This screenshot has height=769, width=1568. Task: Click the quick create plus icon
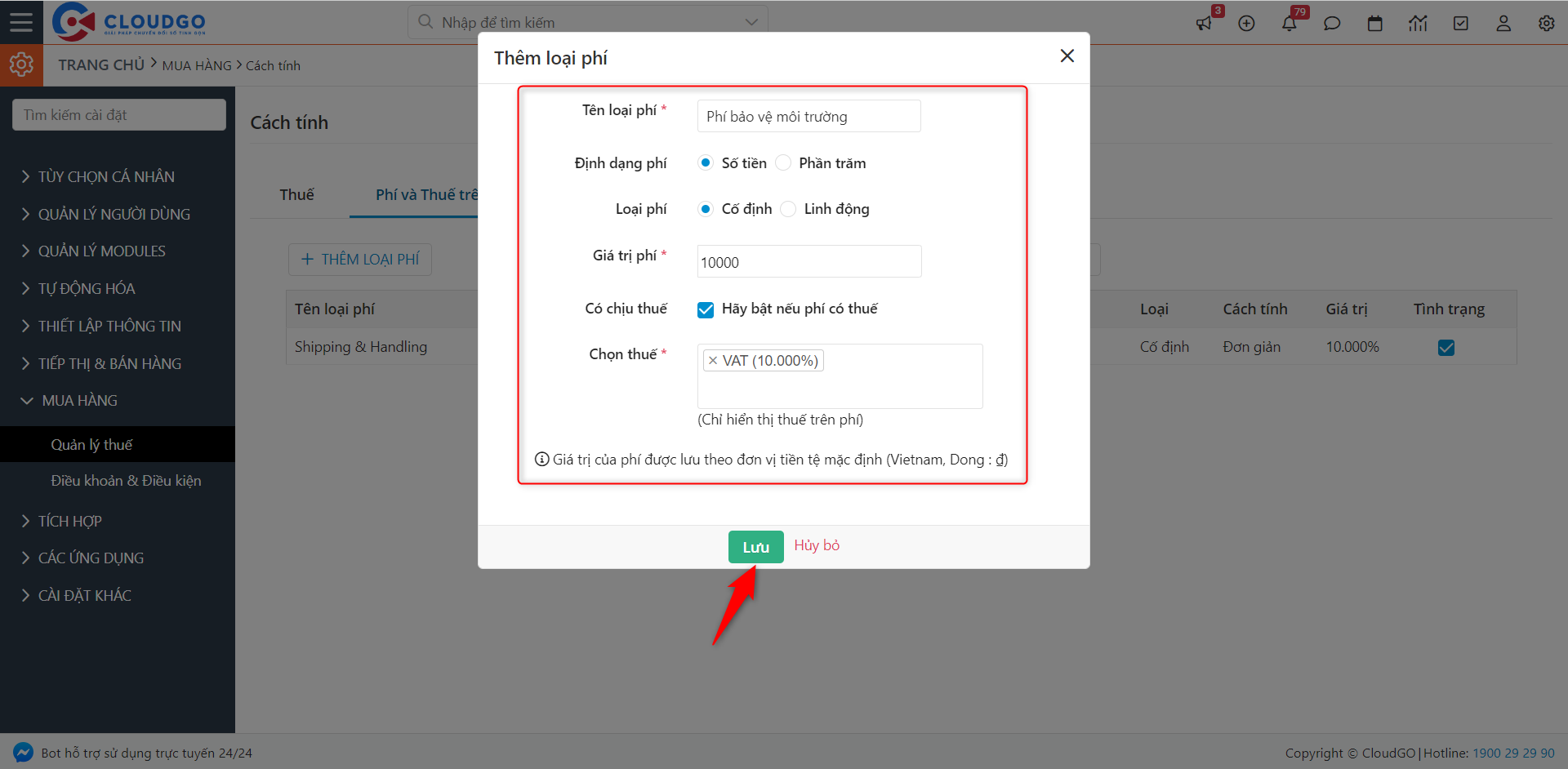click(x=1246, y=23)
